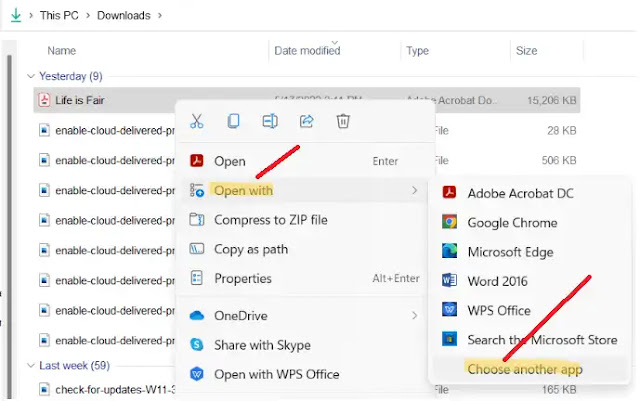
Task: Select the Life is Fair file
Action: click(80, 100)
